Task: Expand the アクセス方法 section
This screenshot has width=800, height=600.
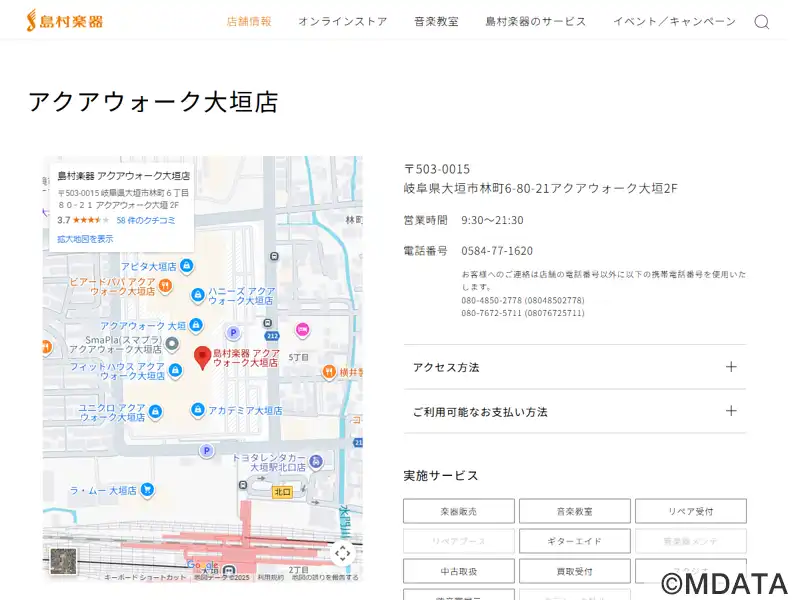Action: point(574,367)
